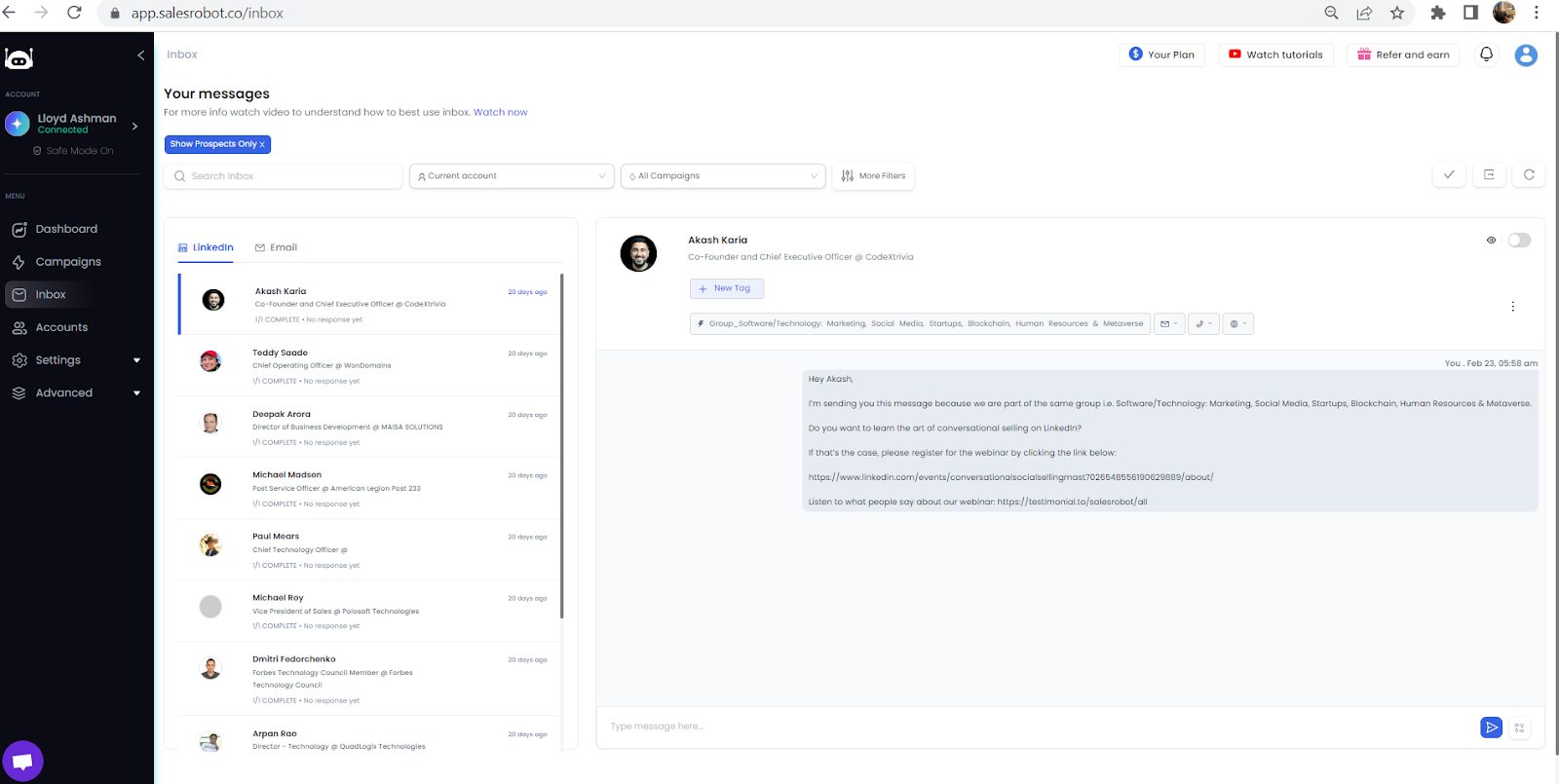Click the browser address bar URL

coord(208,14)
